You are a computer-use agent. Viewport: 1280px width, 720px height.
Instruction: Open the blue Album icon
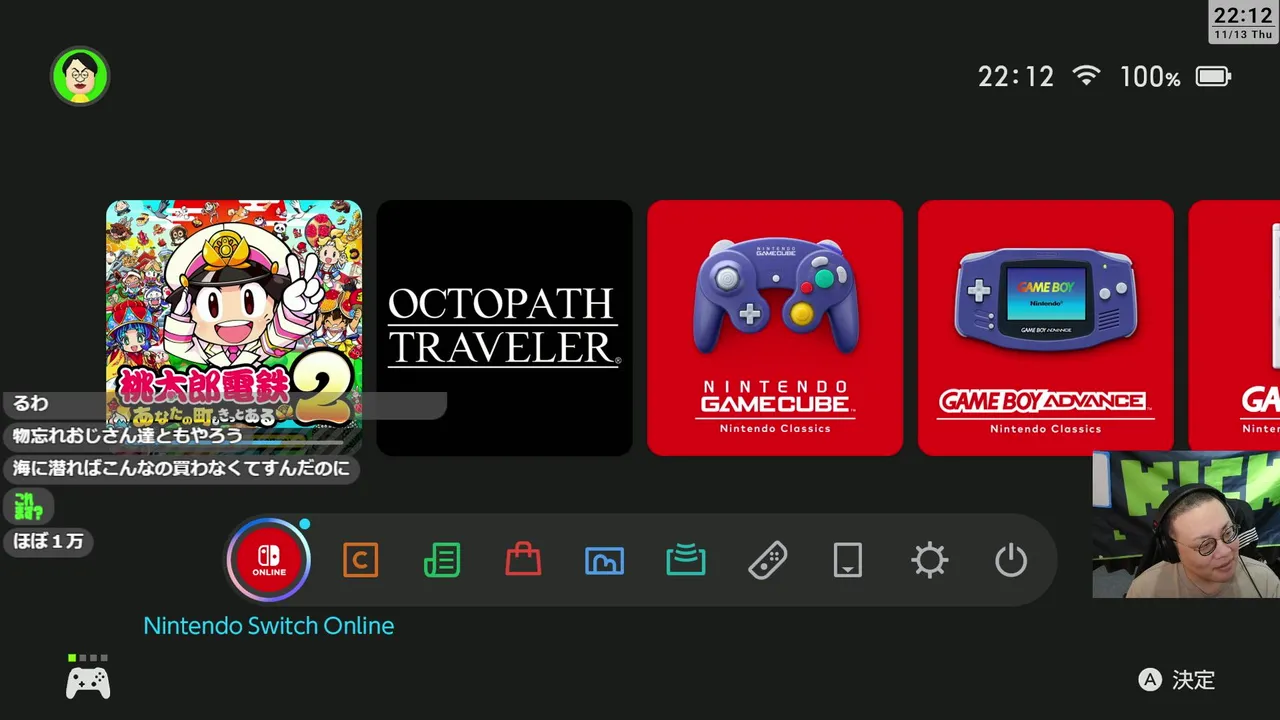coord(604,560)
